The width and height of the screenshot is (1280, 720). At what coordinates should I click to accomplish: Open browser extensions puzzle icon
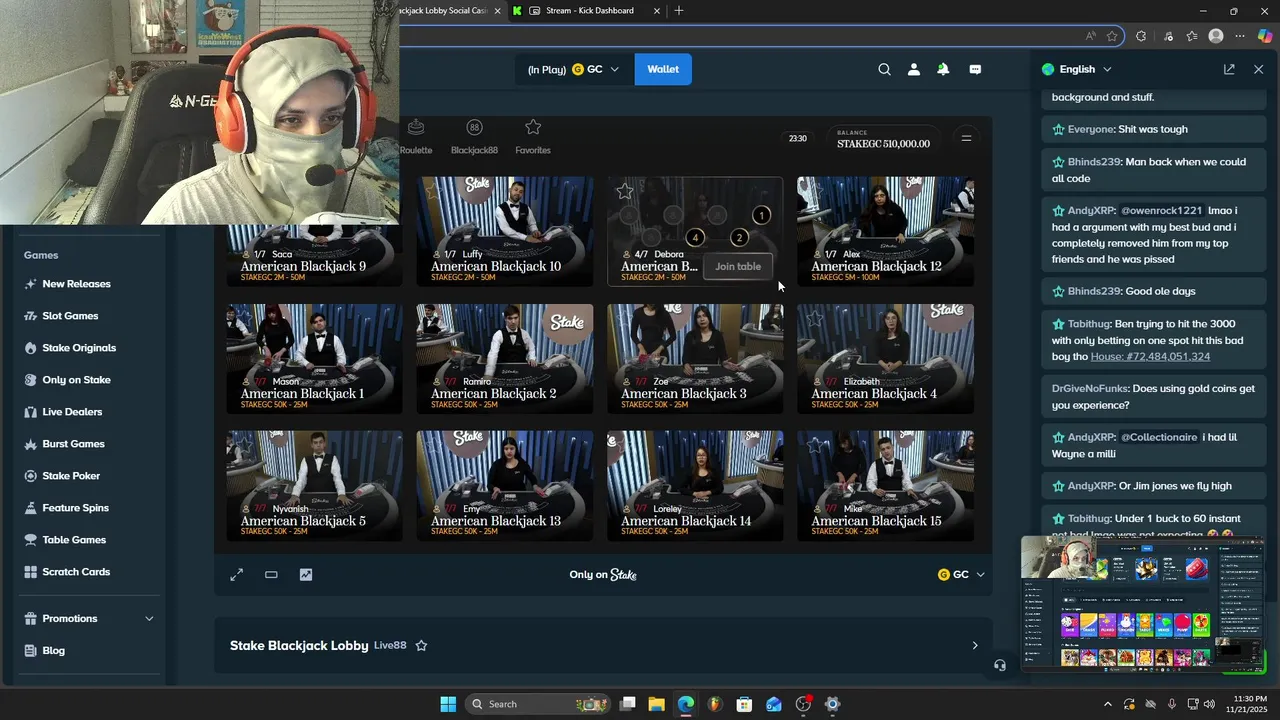[1141, 36]
